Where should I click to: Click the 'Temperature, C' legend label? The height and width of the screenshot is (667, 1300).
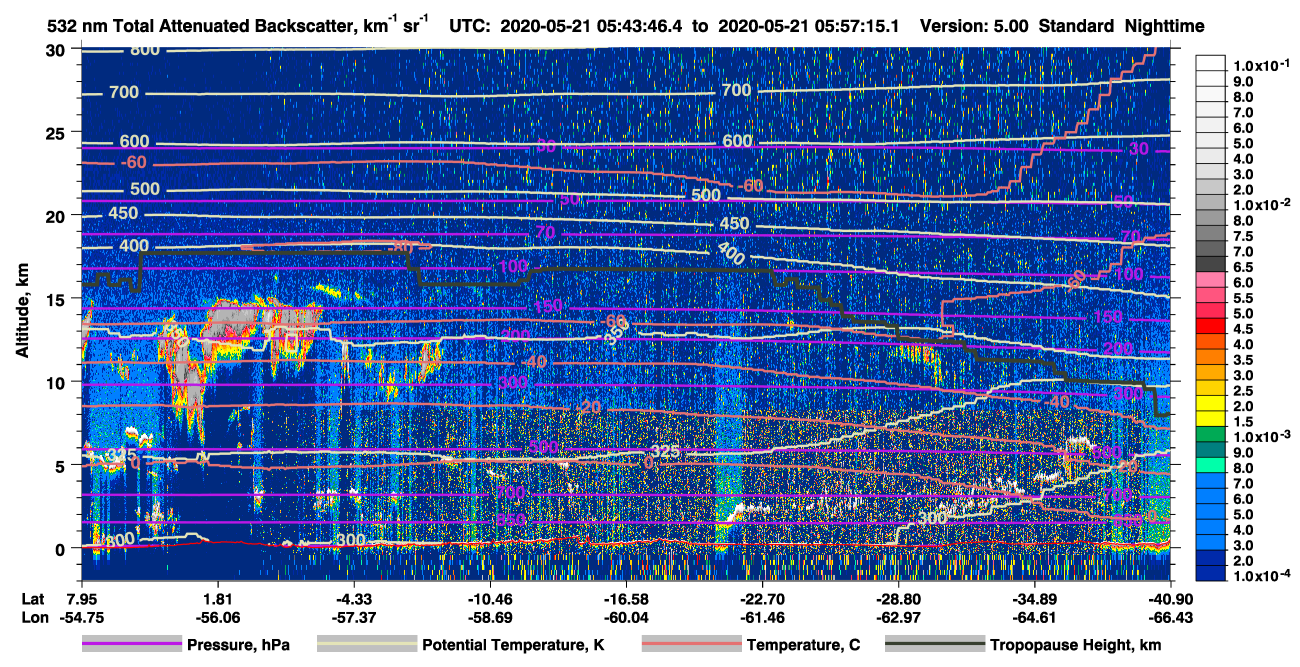click(803, 645)
